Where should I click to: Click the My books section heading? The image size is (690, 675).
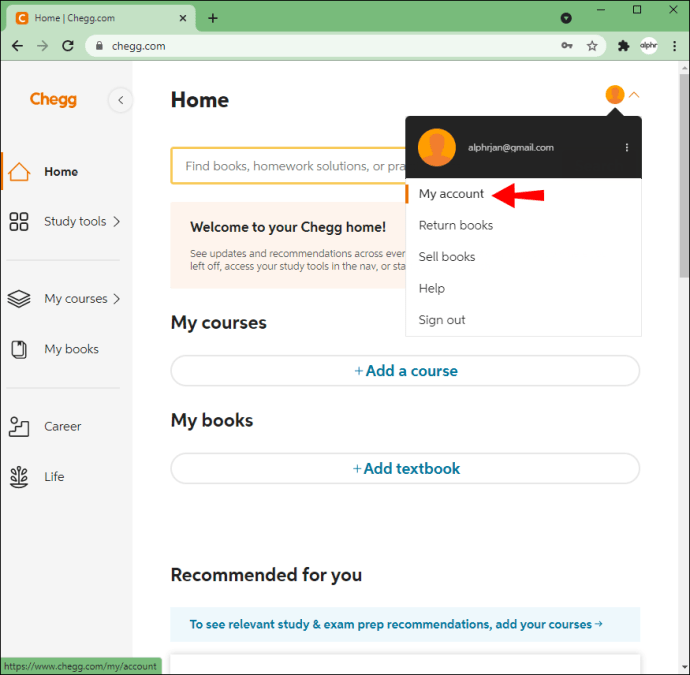pyautogui.click(x=212, y=420)
